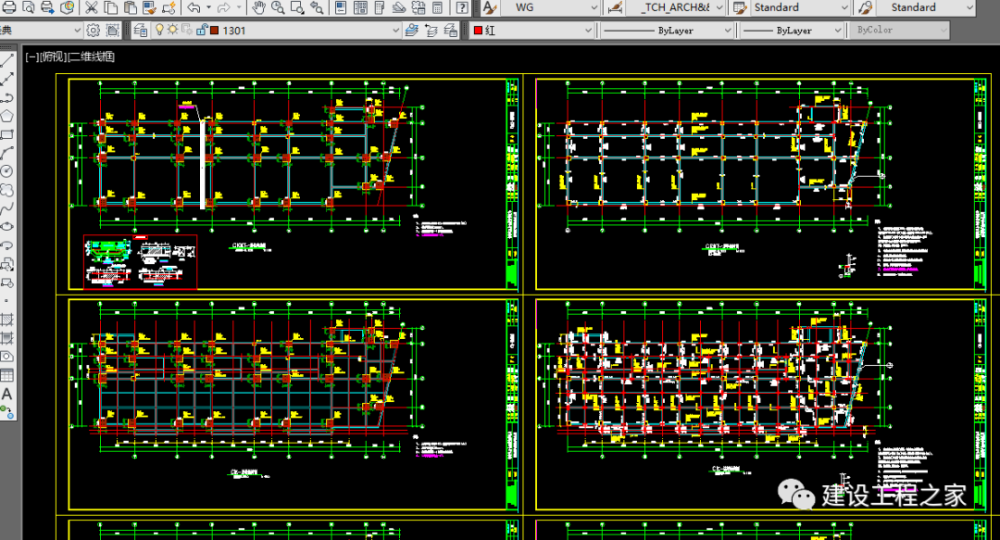1000x540 pixels.
Task: Select the Rectangle tool
Action: 7,135
